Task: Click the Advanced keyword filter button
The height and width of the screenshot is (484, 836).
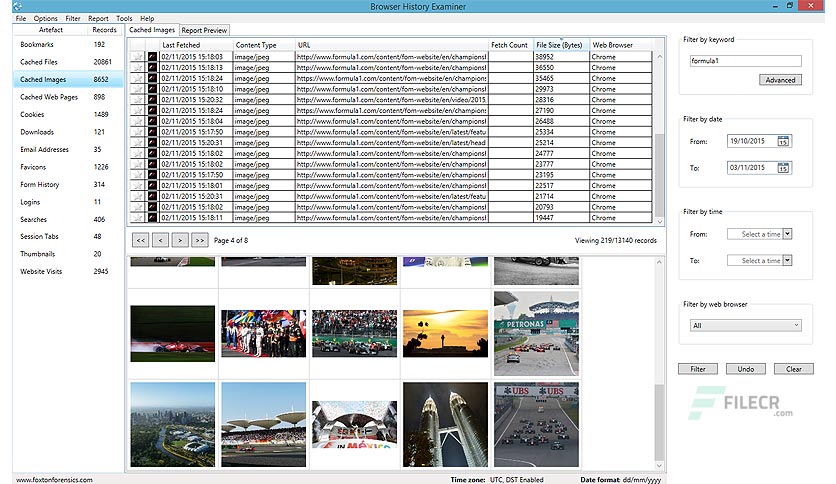Action: (x=780, y=80)
